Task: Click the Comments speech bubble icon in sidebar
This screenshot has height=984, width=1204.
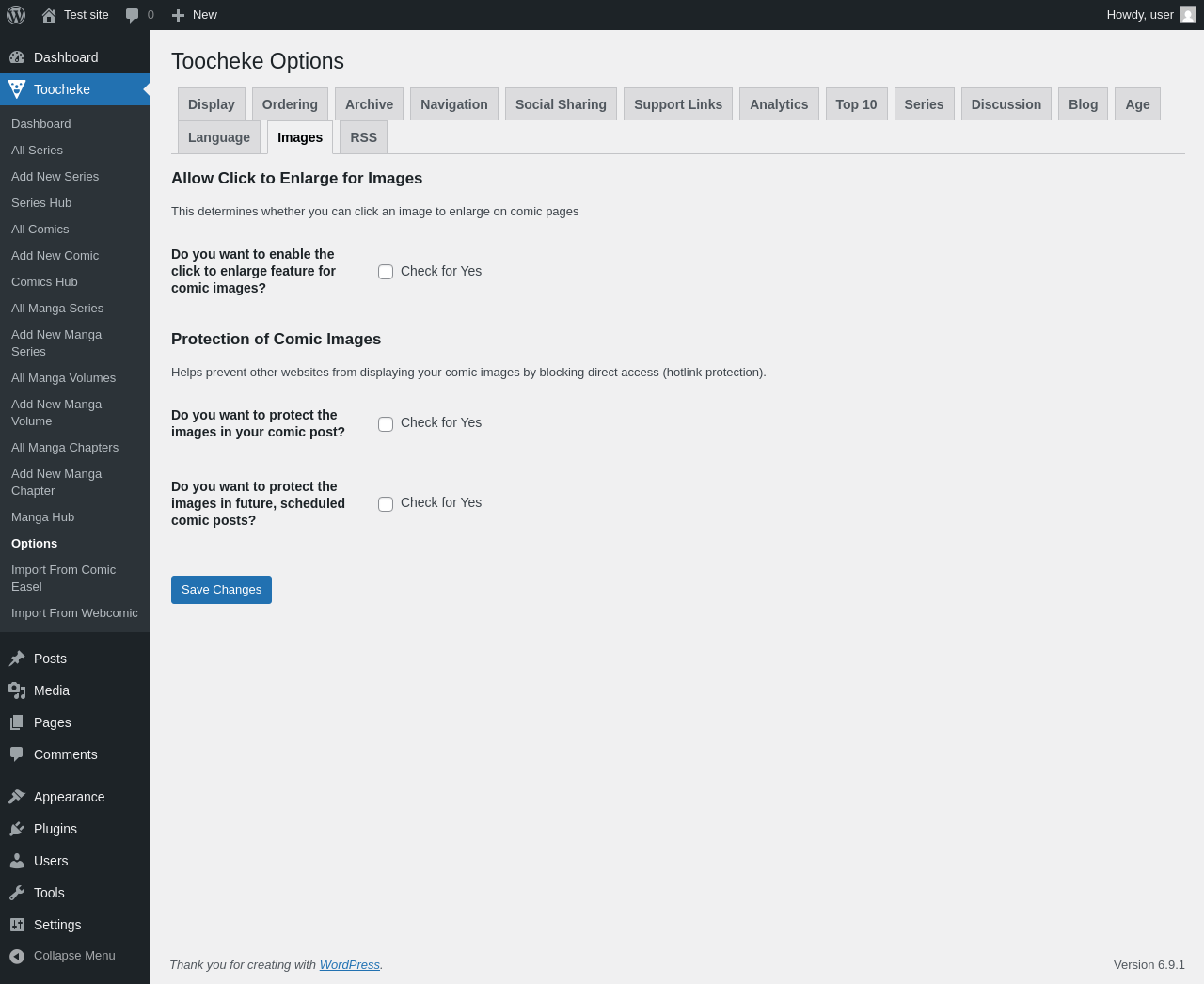Action: click(x=17, y=754)
